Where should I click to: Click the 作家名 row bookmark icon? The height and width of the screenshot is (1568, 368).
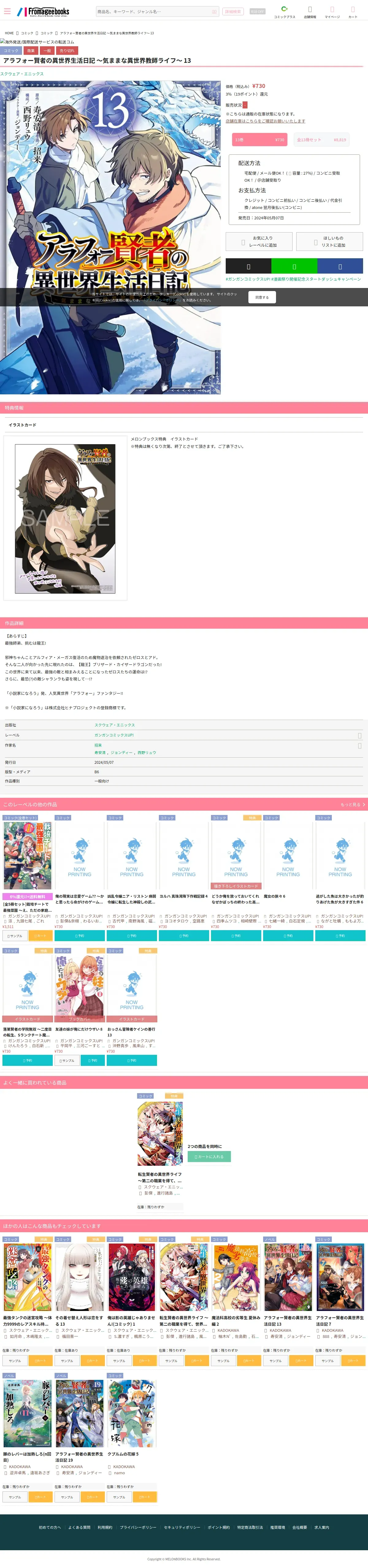click(x=359, y=745)
